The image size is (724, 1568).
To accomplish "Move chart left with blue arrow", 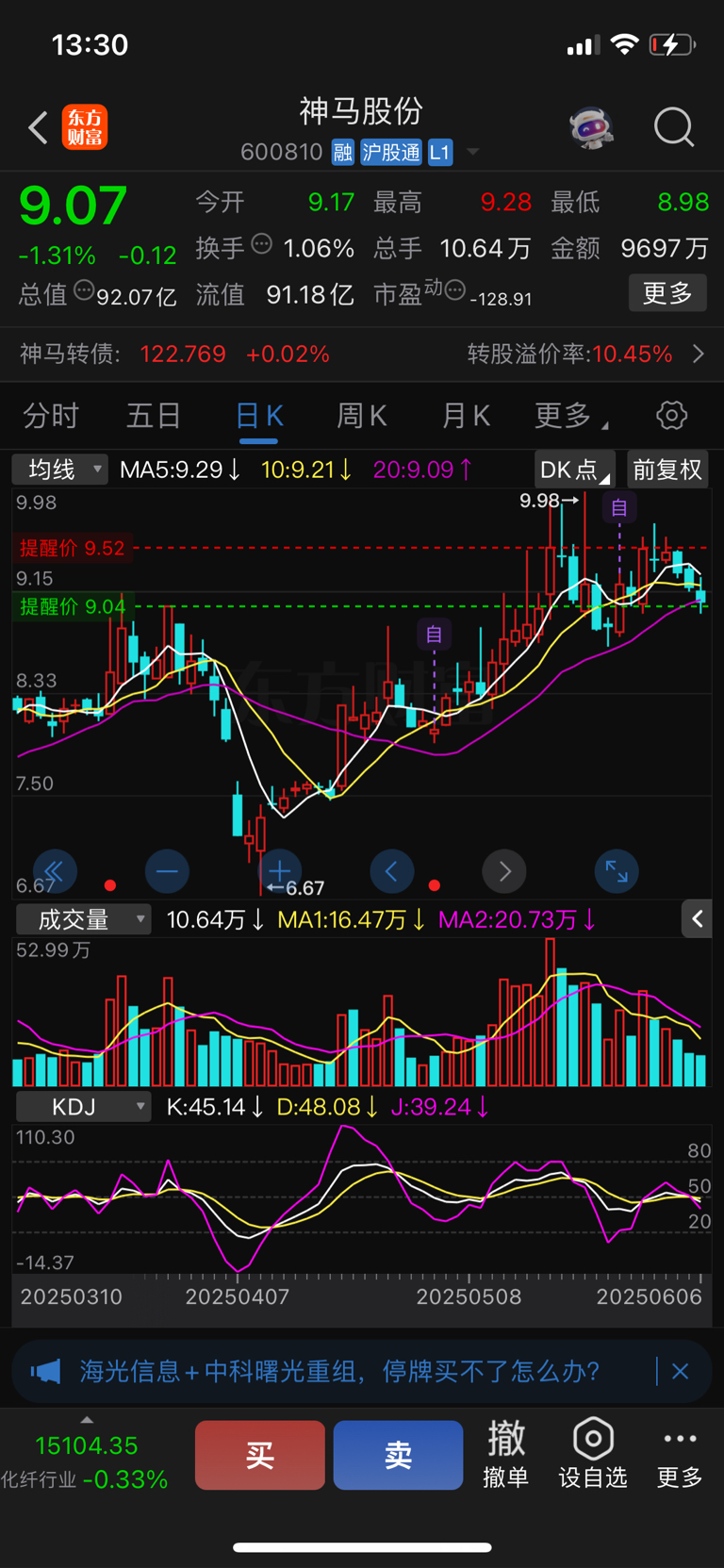I will coord(392,871).
